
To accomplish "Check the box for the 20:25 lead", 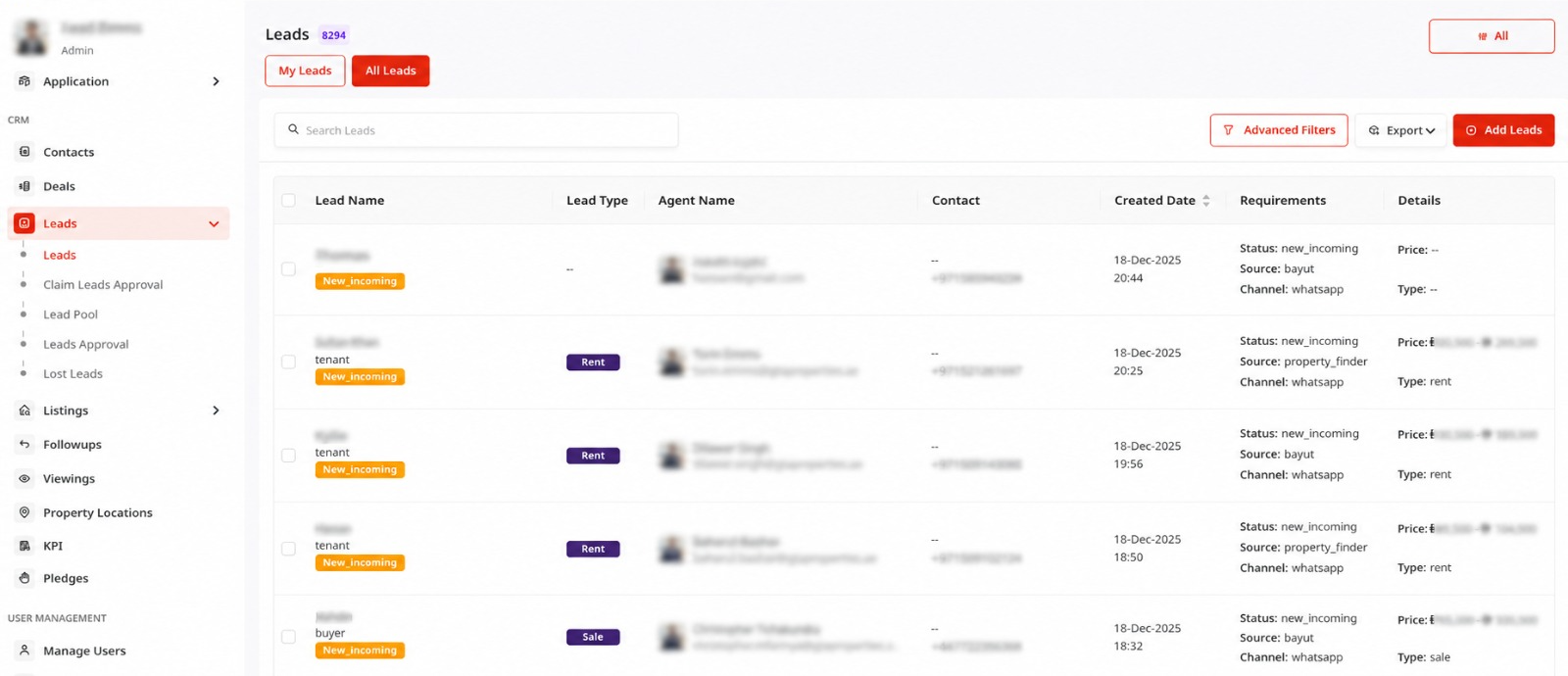I will (288, 362).
